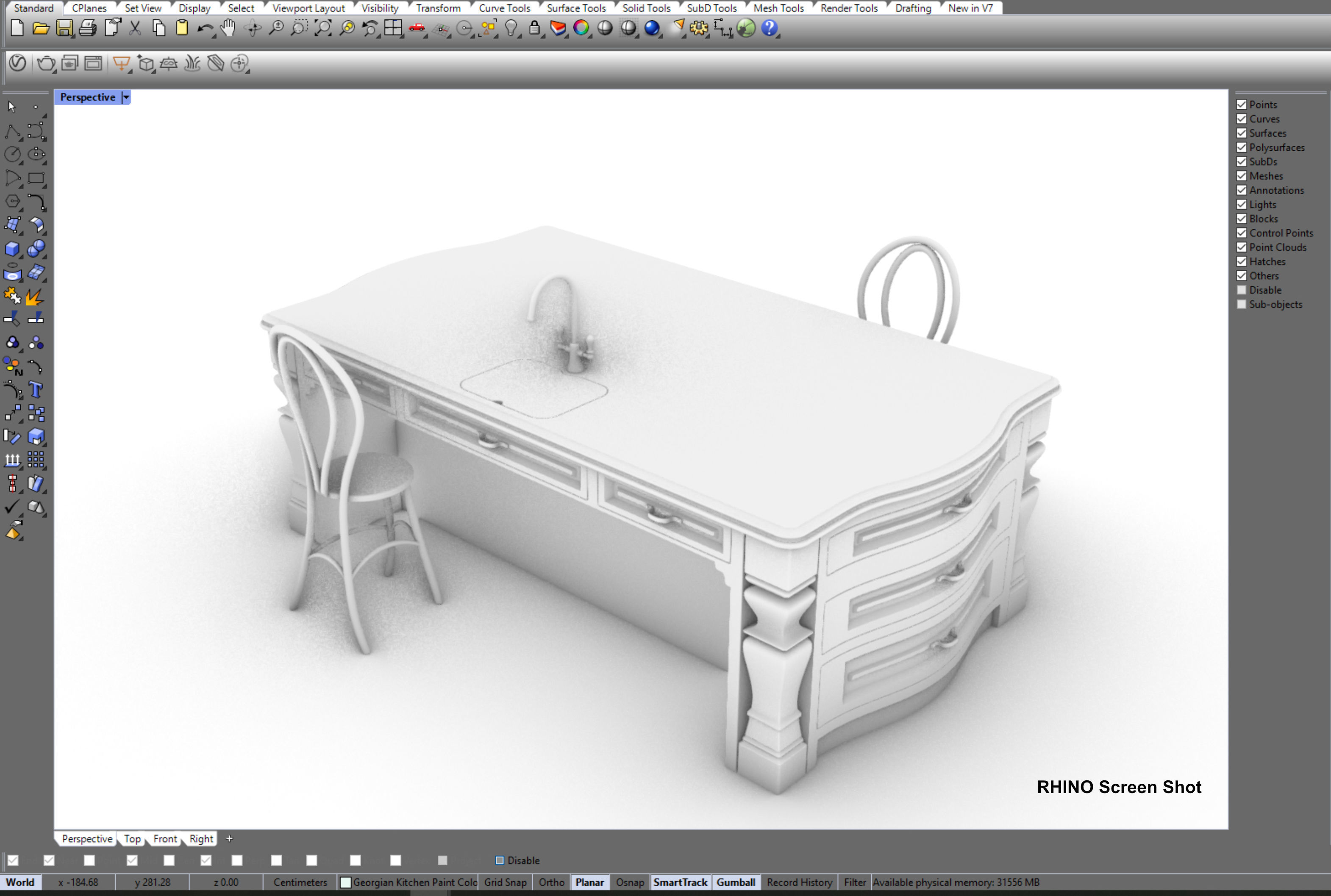Toggle the Meshes filter checkbox

1241,176
